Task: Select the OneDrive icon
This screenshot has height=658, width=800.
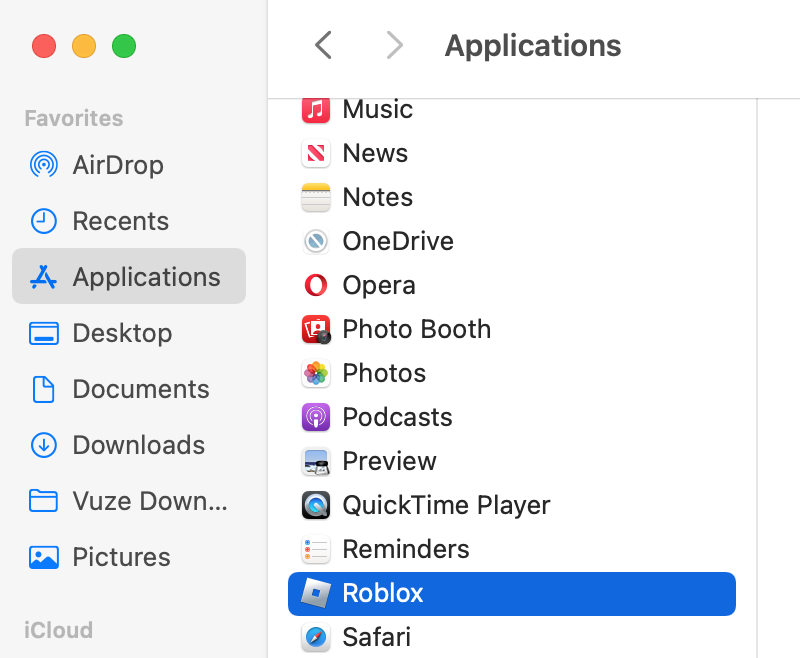Action: [x=316, y=242]
